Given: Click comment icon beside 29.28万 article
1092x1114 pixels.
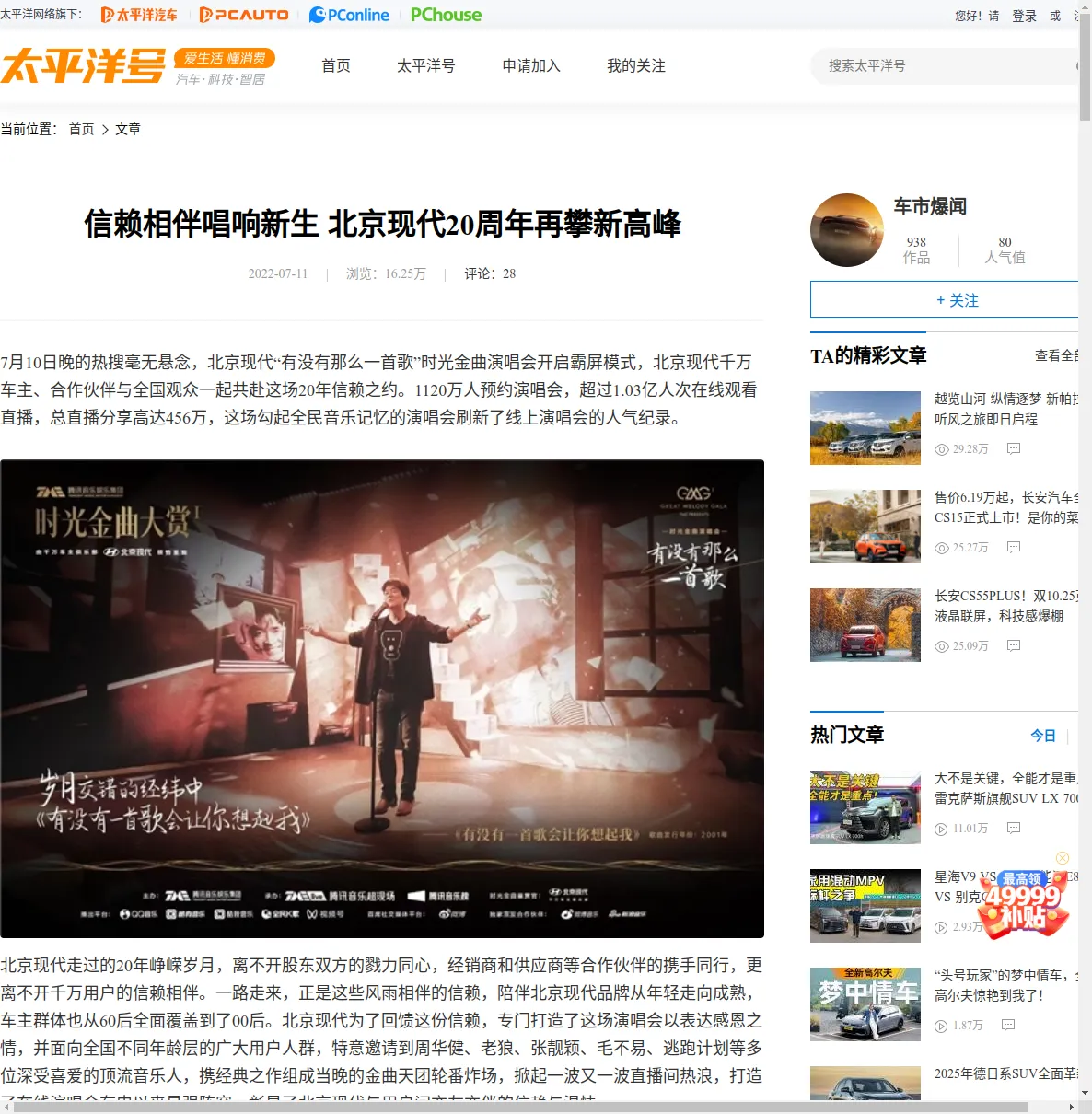Looking at the screenshot, I should tap(1014, 449).
